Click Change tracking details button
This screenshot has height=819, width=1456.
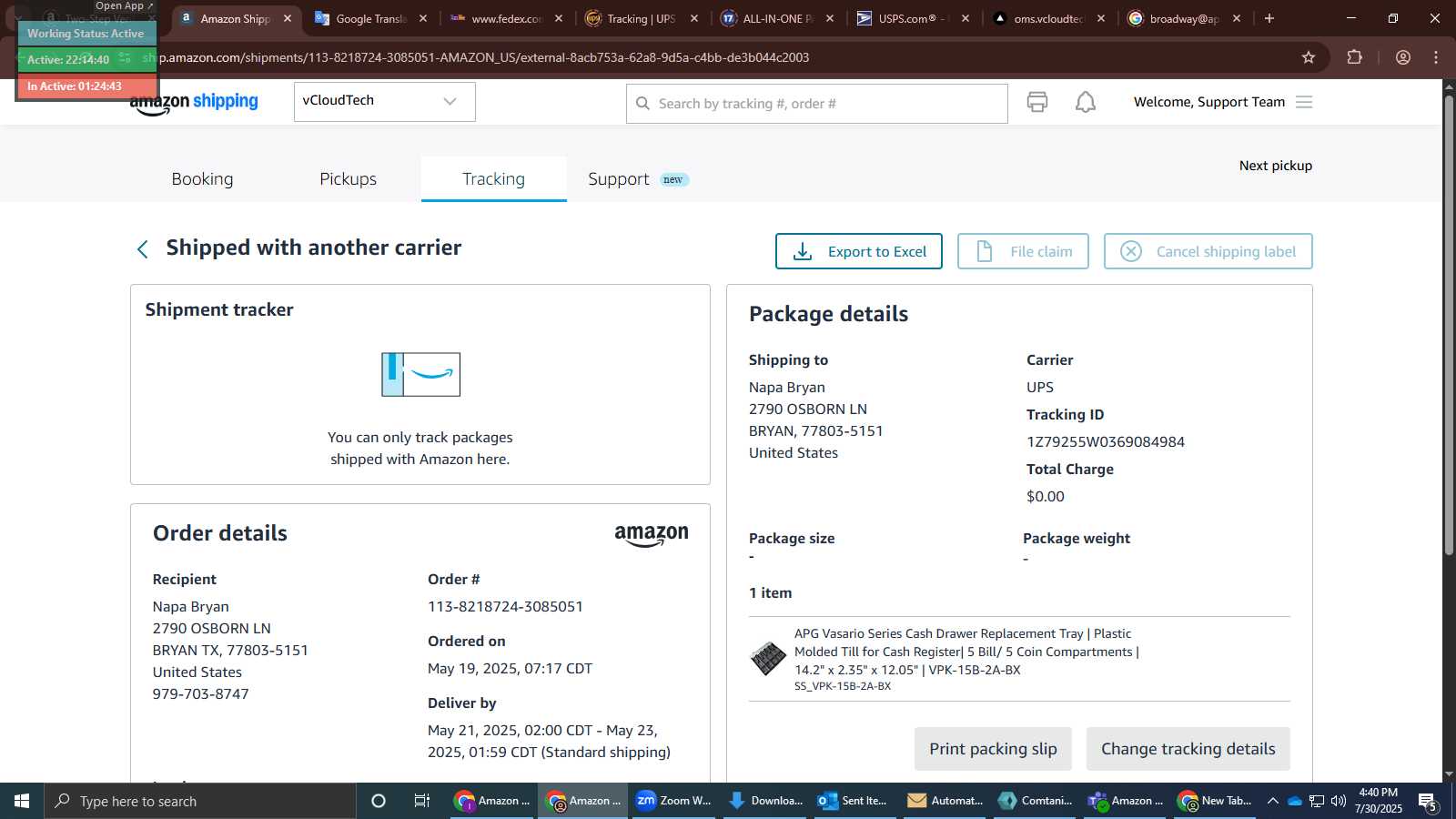point(1188,749)
